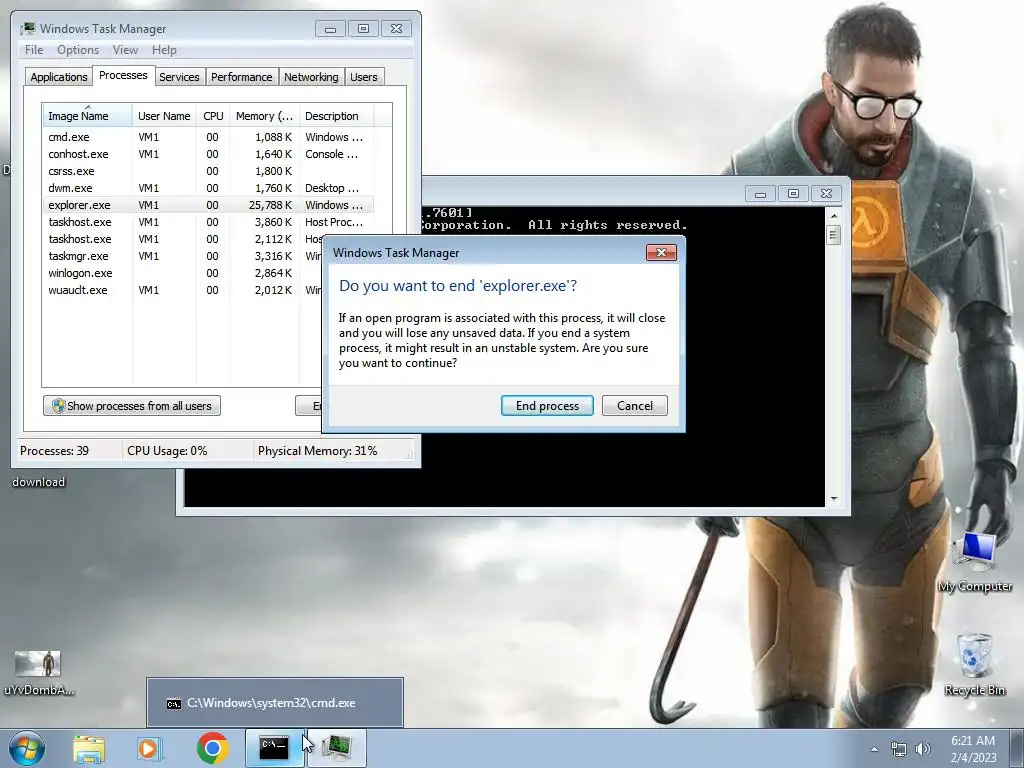The height and width of the screenshot is (768, 1024).
Task: Open the volume speaker tray icon
Action: 923,749
